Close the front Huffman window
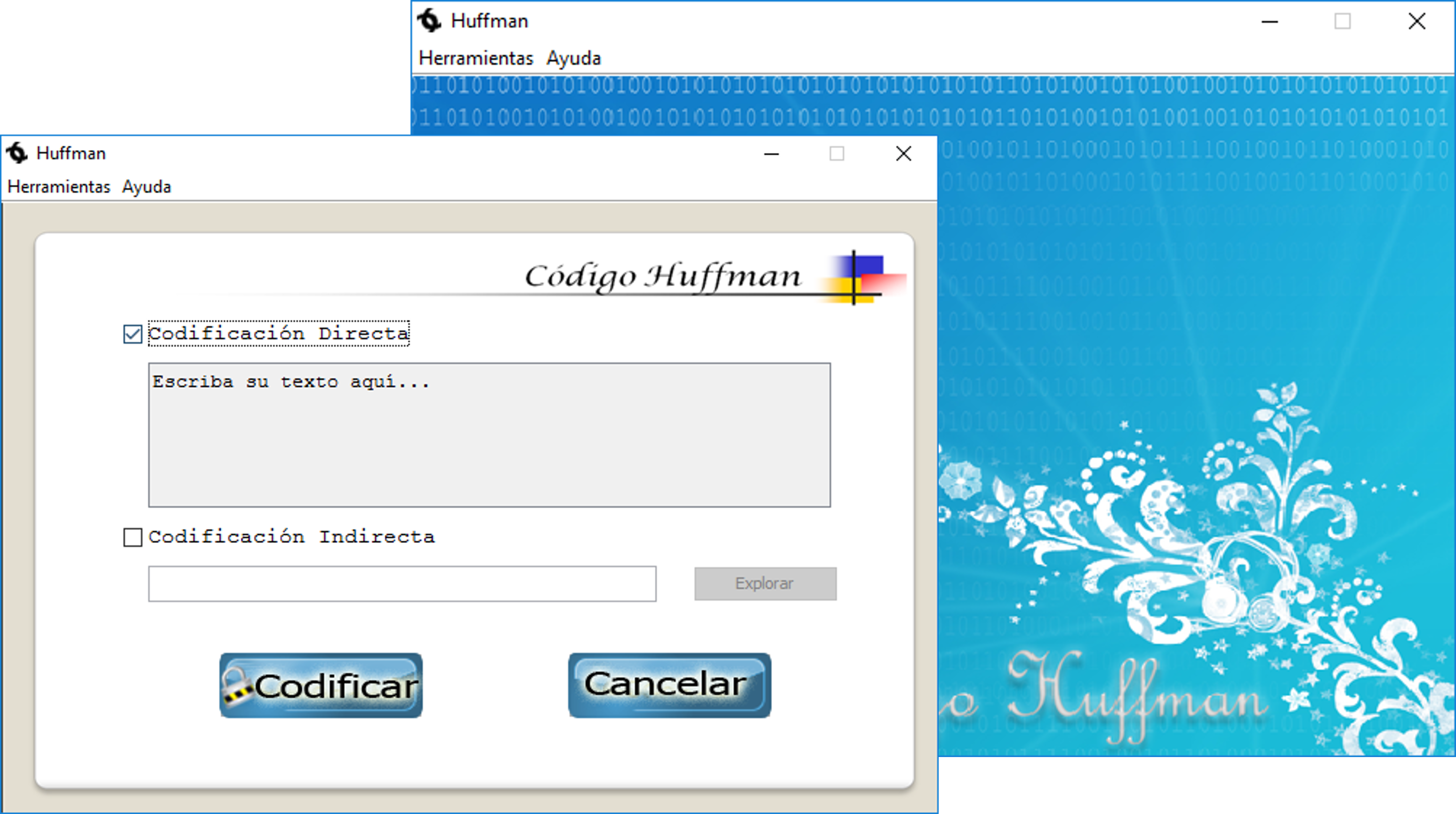 pyautogui.click(x=903, y=154)
